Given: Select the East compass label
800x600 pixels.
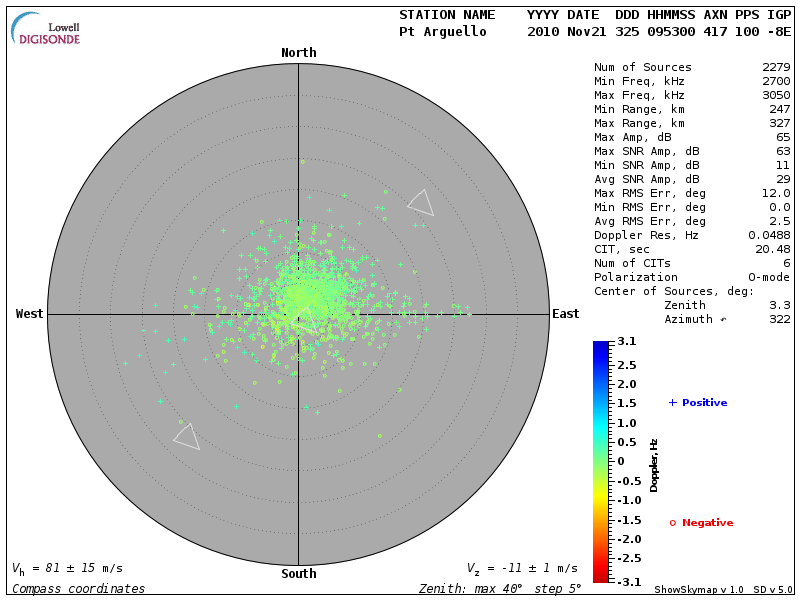Looking at the screenshot, I should [x=565, y=314].
